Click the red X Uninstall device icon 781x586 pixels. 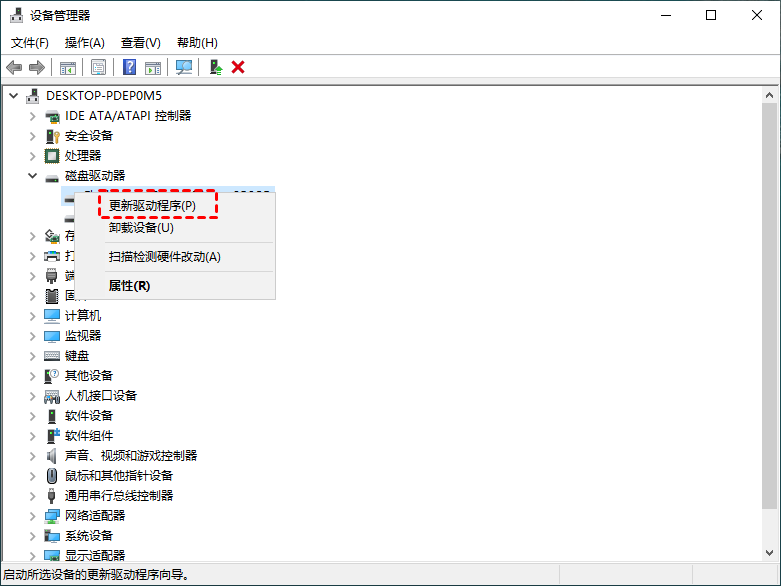(x=238, y=67)
